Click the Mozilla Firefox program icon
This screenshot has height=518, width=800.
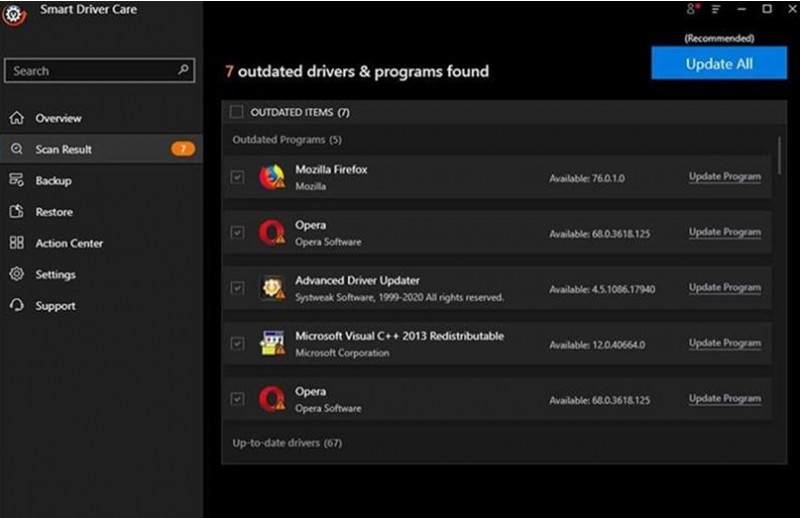coord(271,177)
